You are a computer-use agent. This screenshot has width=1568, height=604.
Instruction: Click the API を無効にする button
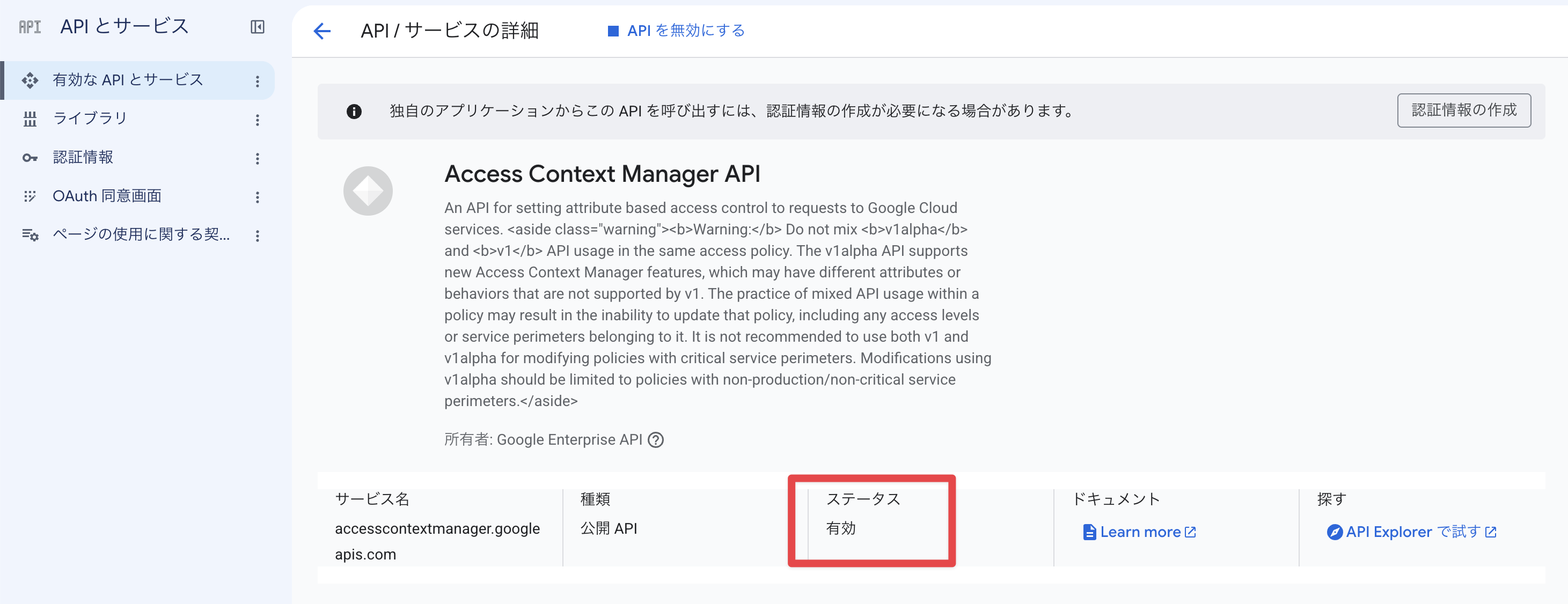pos(676,31)
